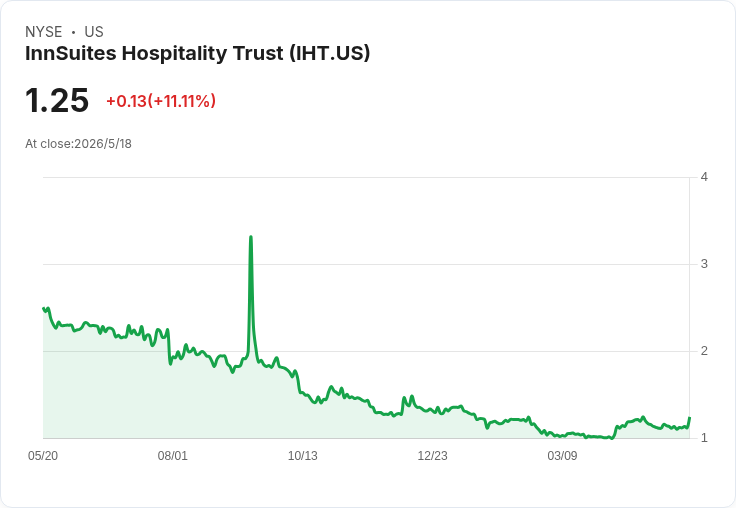This screenshot has width=736, height=508.
Task: Click the tall price spike peak on chart
Action: pyautogui.click(x=251, y=237)
